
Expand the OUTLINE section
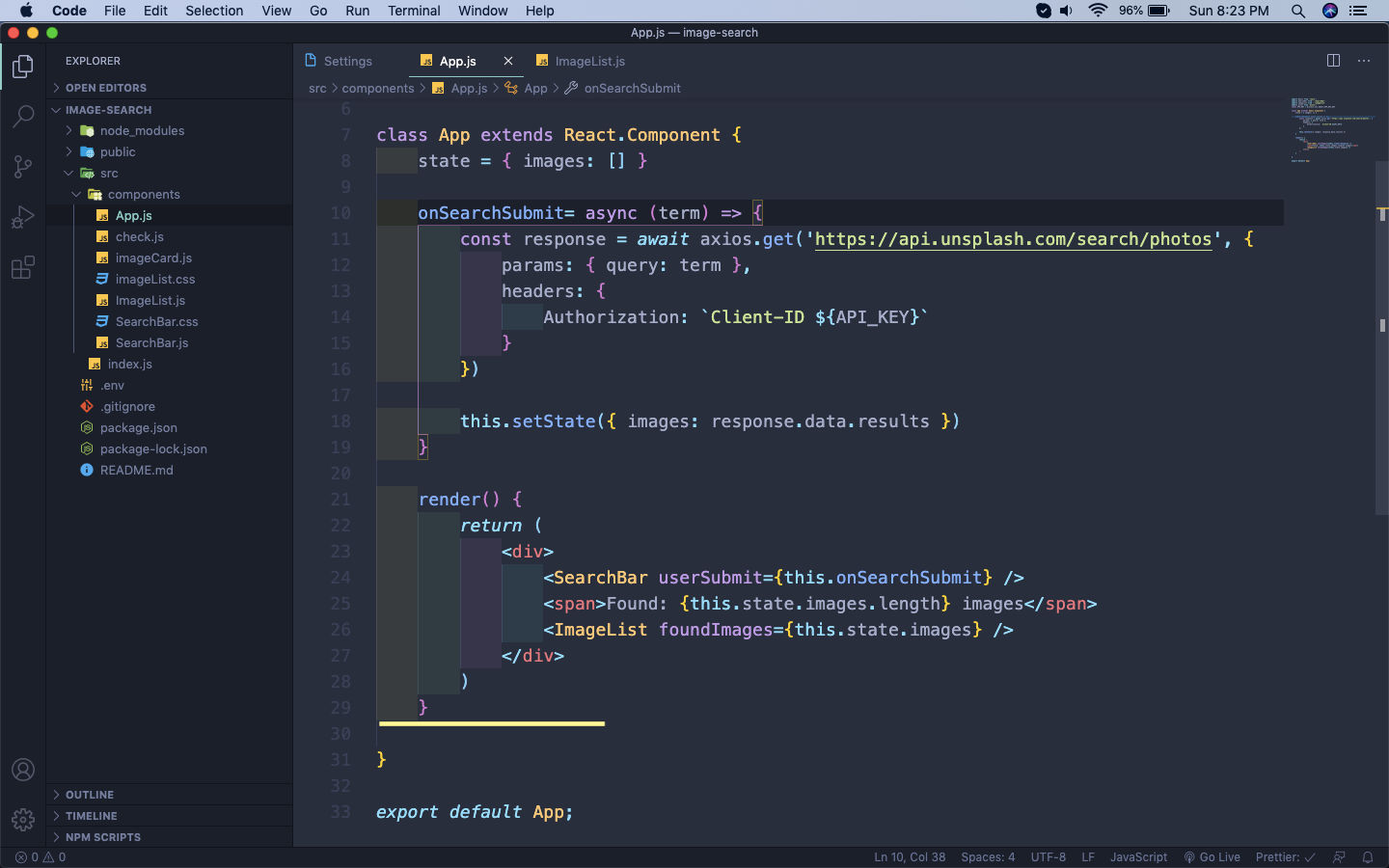click(170, 795)
